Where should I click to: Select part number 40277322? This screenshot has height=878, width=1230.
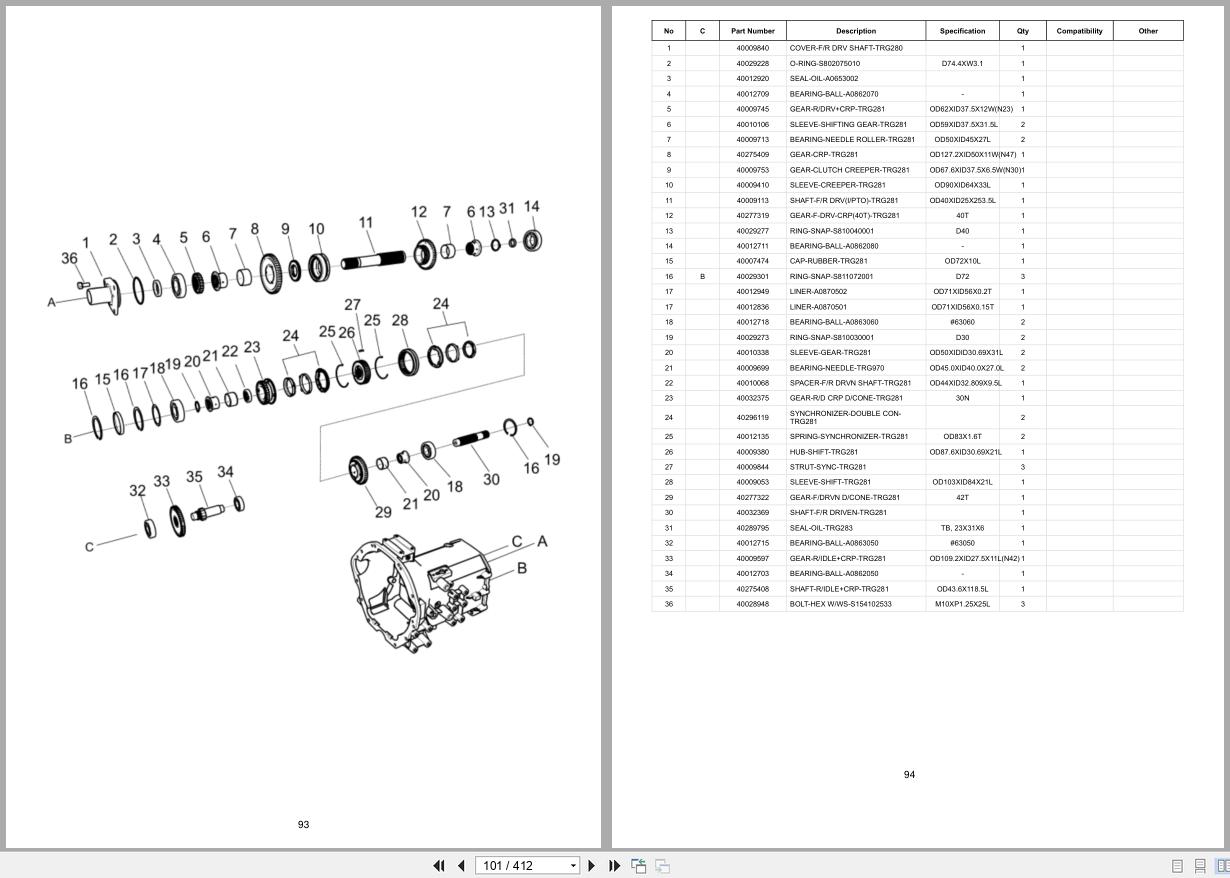753,497
